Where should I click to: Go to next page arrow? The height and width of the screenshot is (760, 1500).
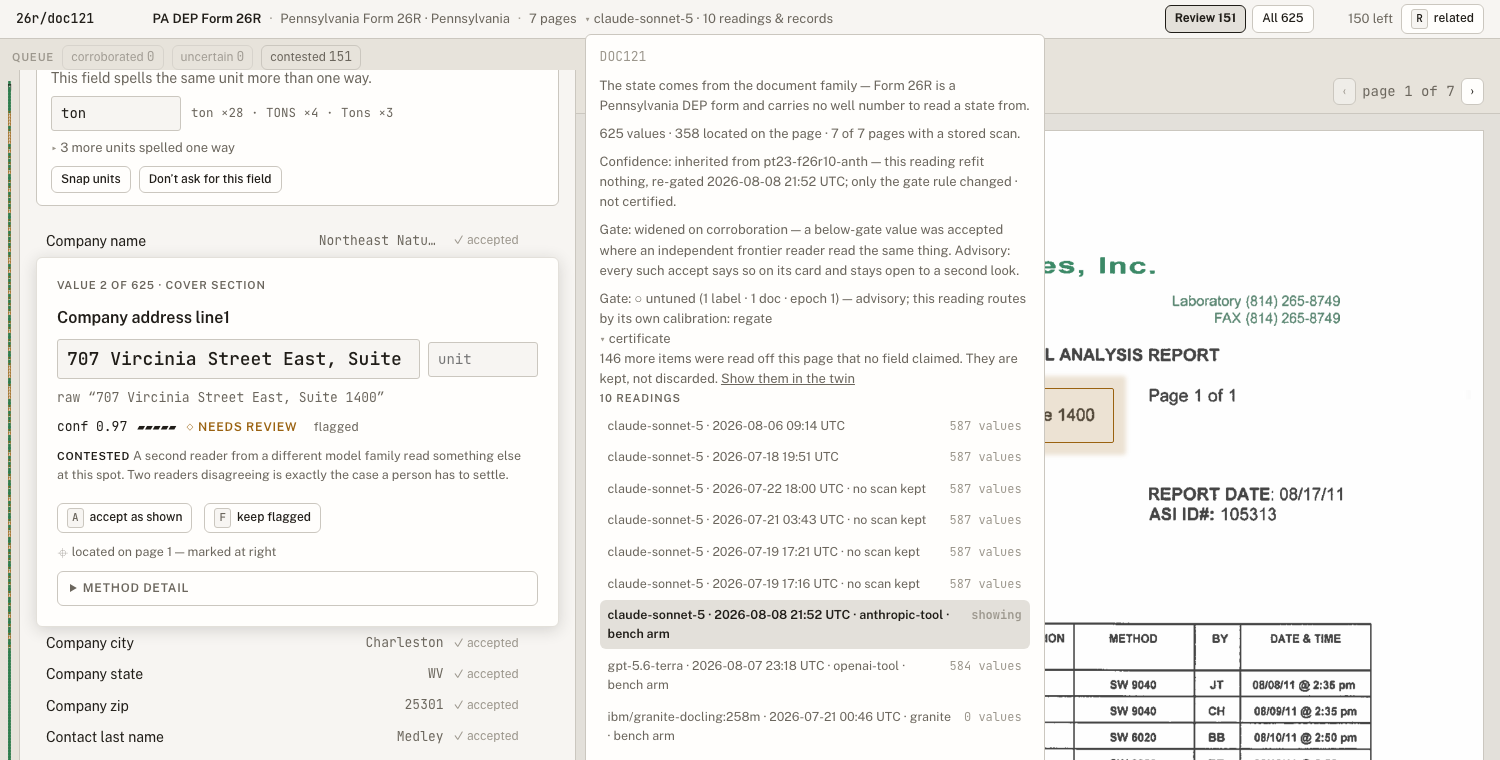point(1472,91)
